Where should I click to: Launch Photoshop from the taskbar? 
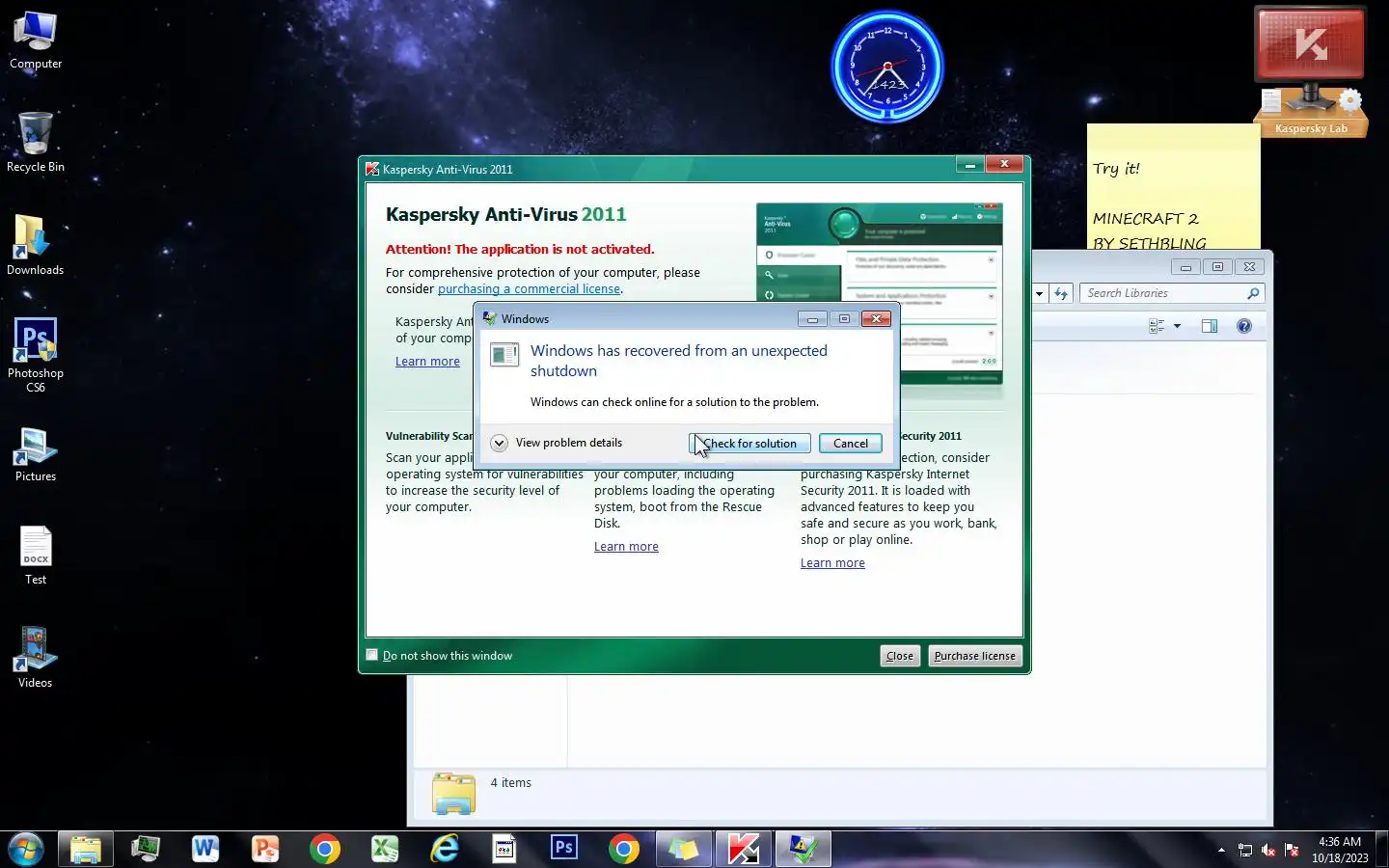pyautogui.click(x=564, y=850)
